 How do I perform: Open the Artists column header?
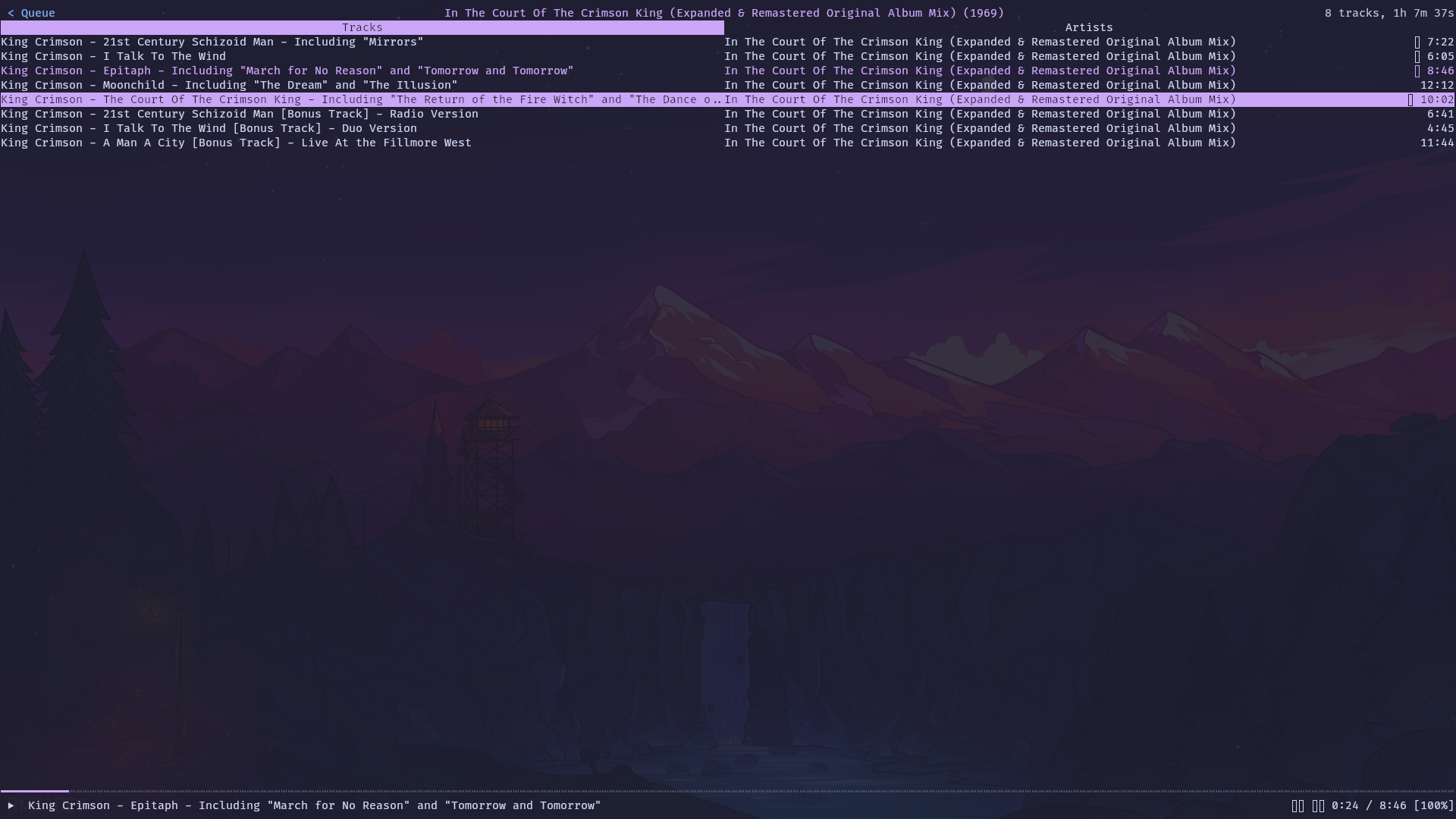coord(1089,27)
